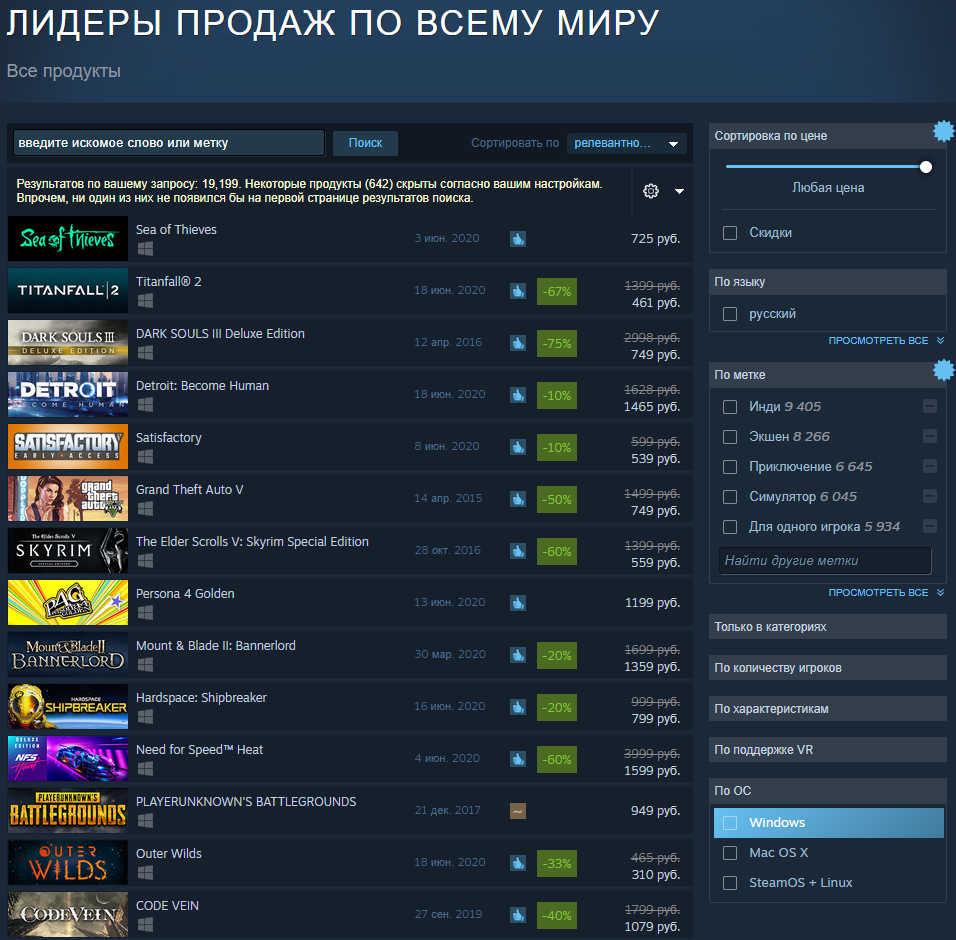Check the Экшен tag filter

coord(730,436)
